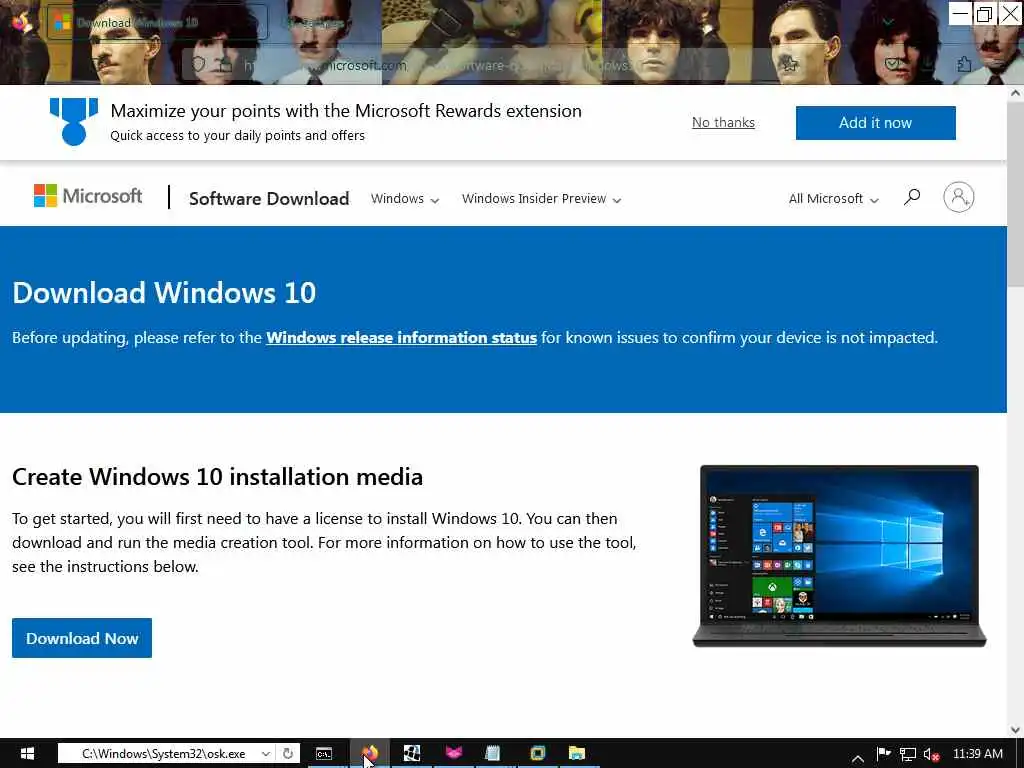Open the Windows Start menu
This screenshot has height=768, width=1024.
(27, 753)
